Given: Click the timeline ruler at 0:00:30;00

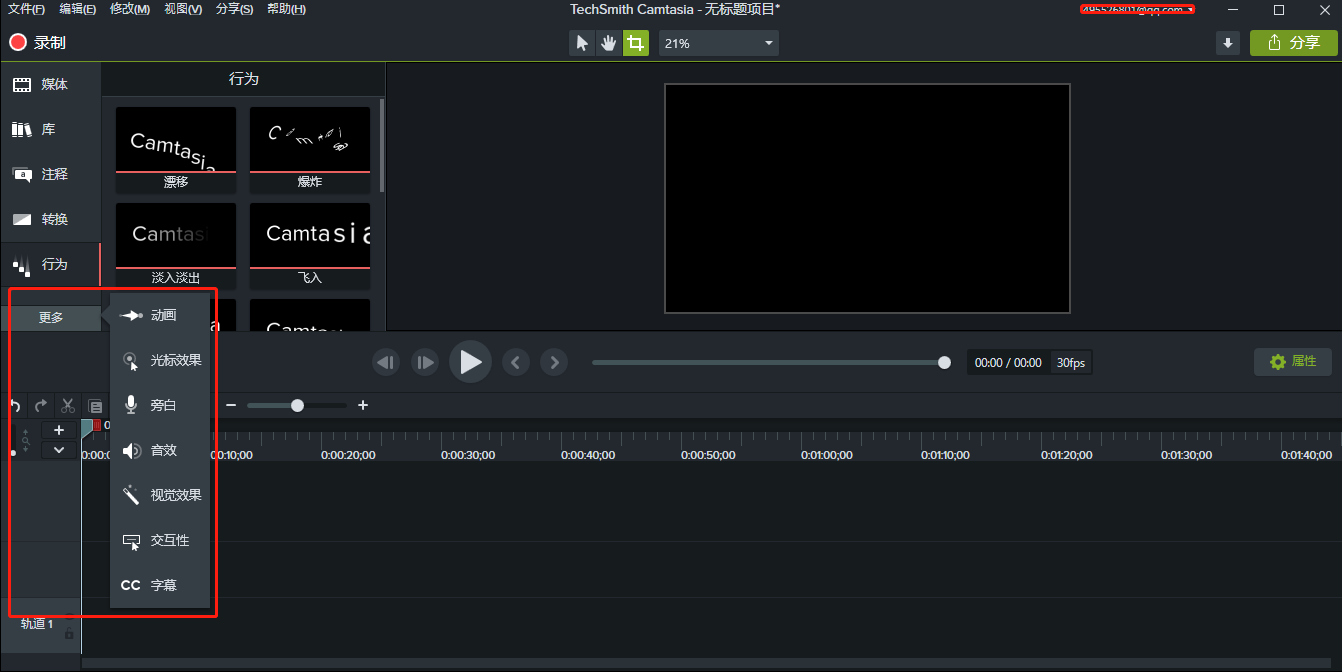Looking at the screenshot, I should pyautogui.click(x=468, y=455).
